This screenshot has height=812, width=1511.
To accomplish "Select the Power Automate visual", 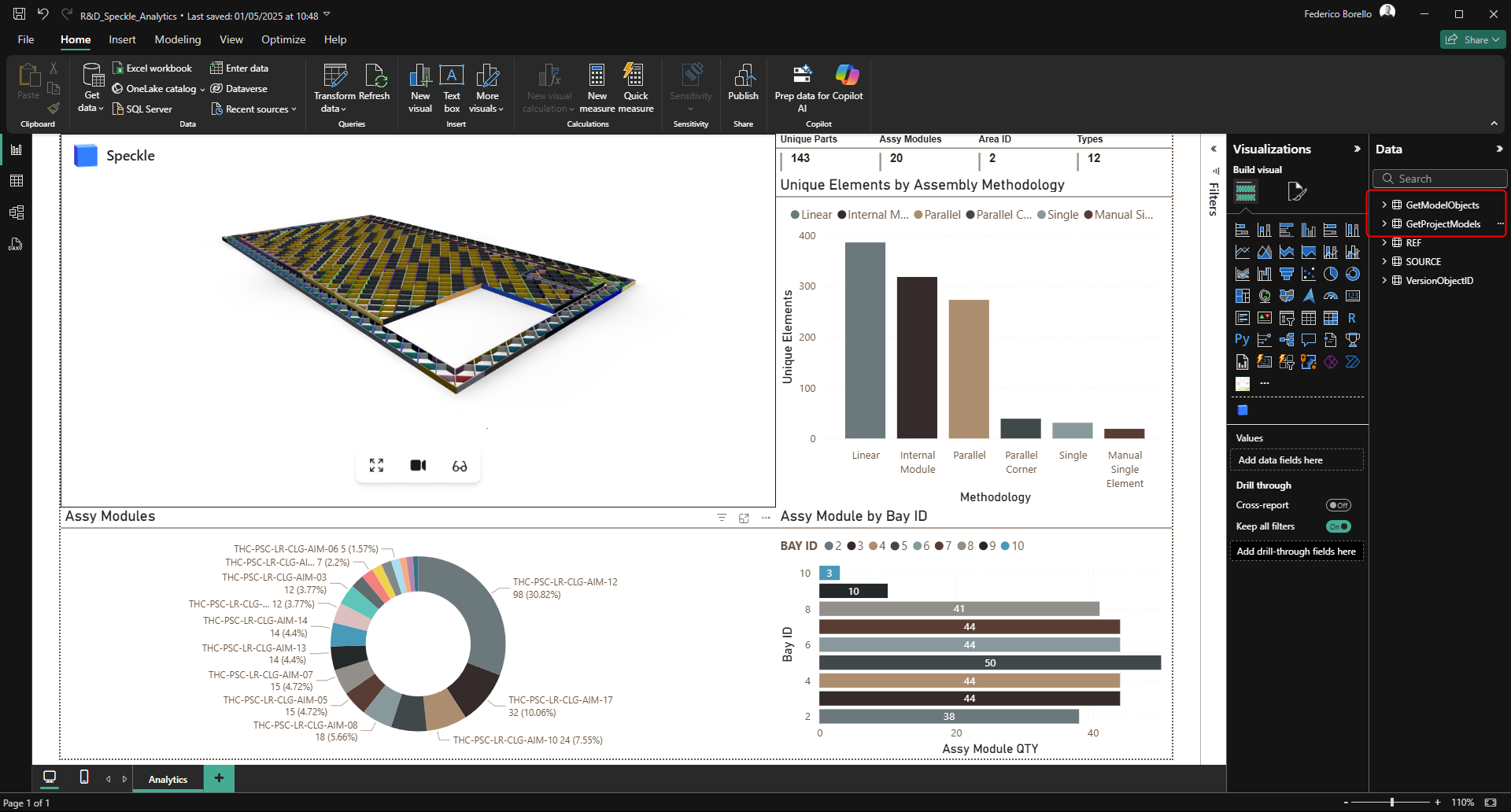I will (1353, 362).
